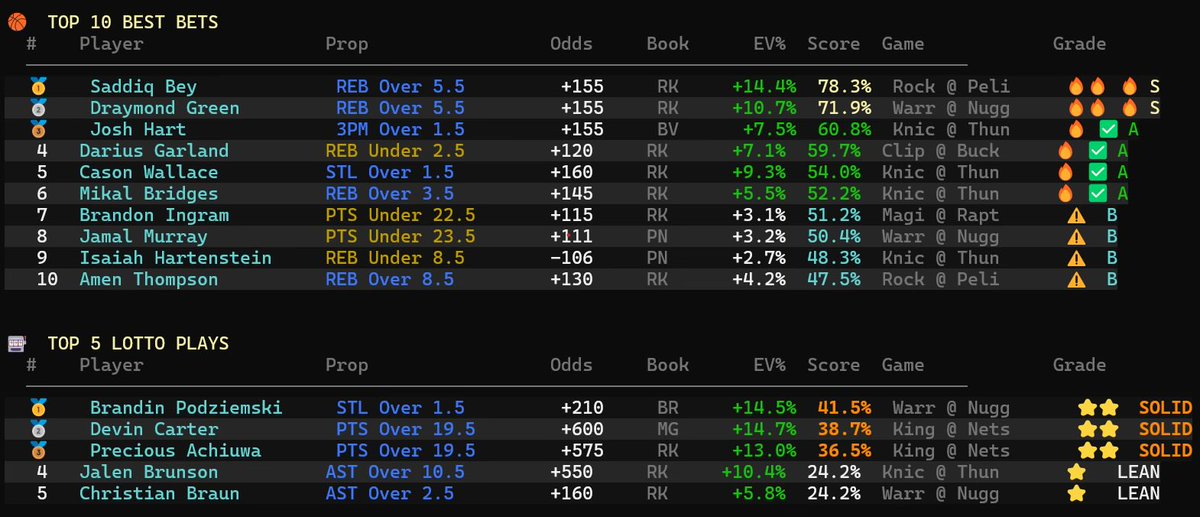Screen dimensions: 1200x517
Task: Click the gold medal next to Saddiq Bey
Action: click(38, 87)
